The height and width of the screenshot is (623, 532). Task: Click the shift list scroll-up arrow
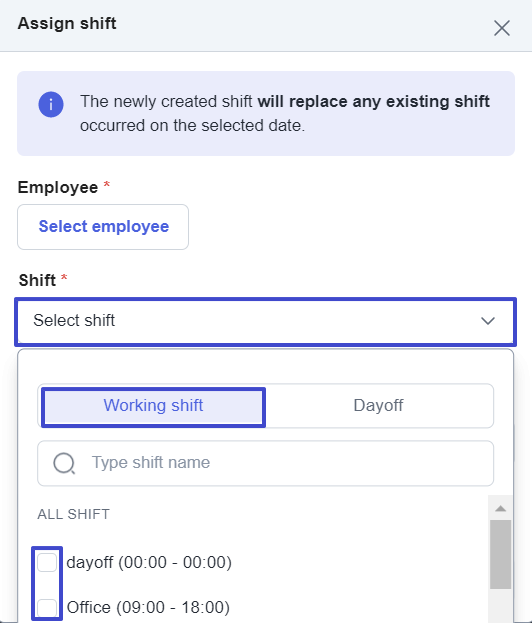click(501, 508)
